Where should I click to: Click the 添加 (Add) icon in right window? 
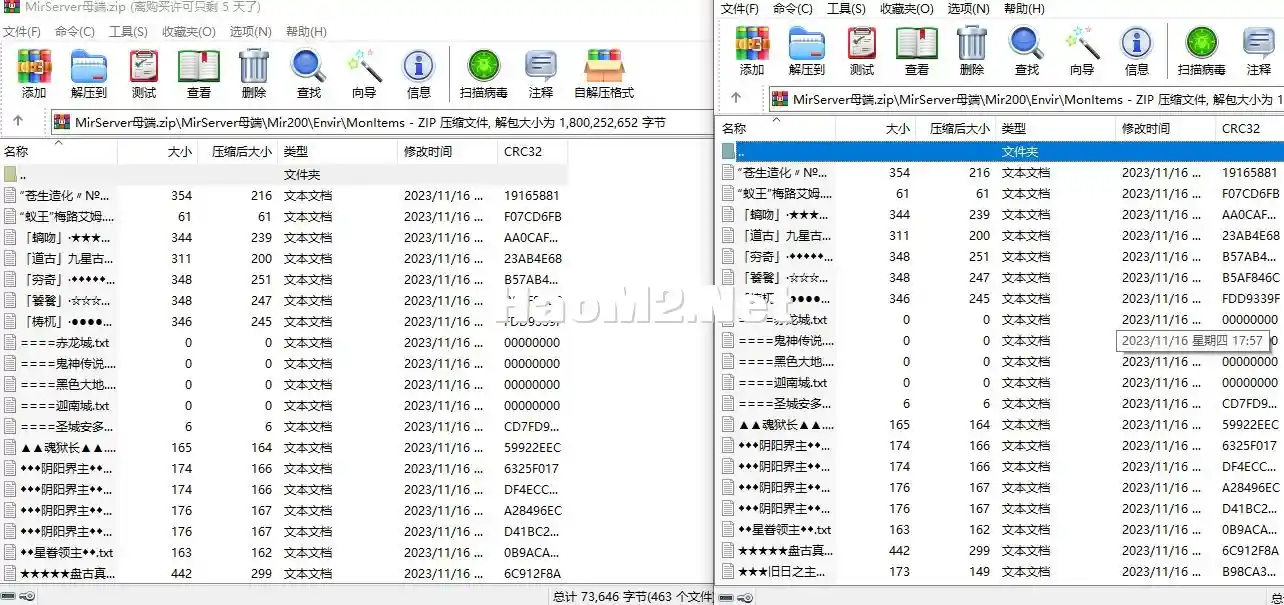click(752, 51)
